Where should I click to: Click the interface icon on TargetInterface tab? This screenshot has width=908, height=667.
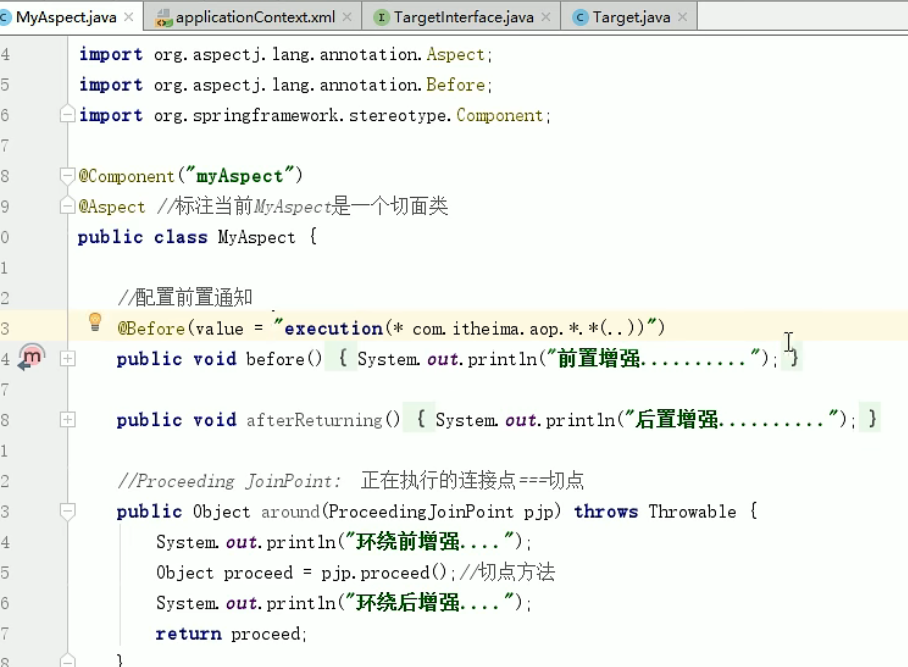click(381, 18)
